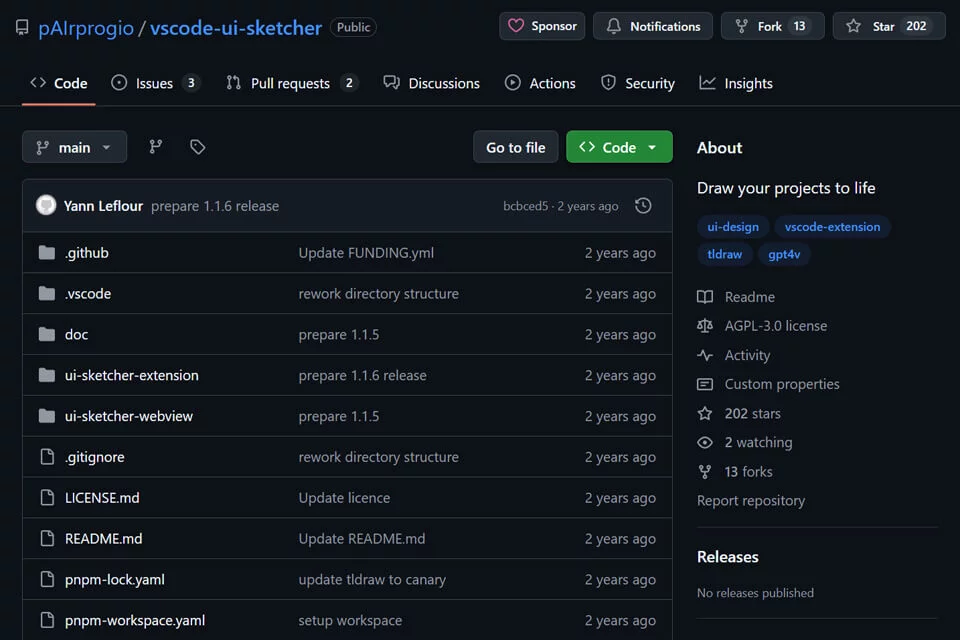Screen dimensions: 960x640
Task: Open the ui-sketcher-extension folder
Action: click(132, 375)
